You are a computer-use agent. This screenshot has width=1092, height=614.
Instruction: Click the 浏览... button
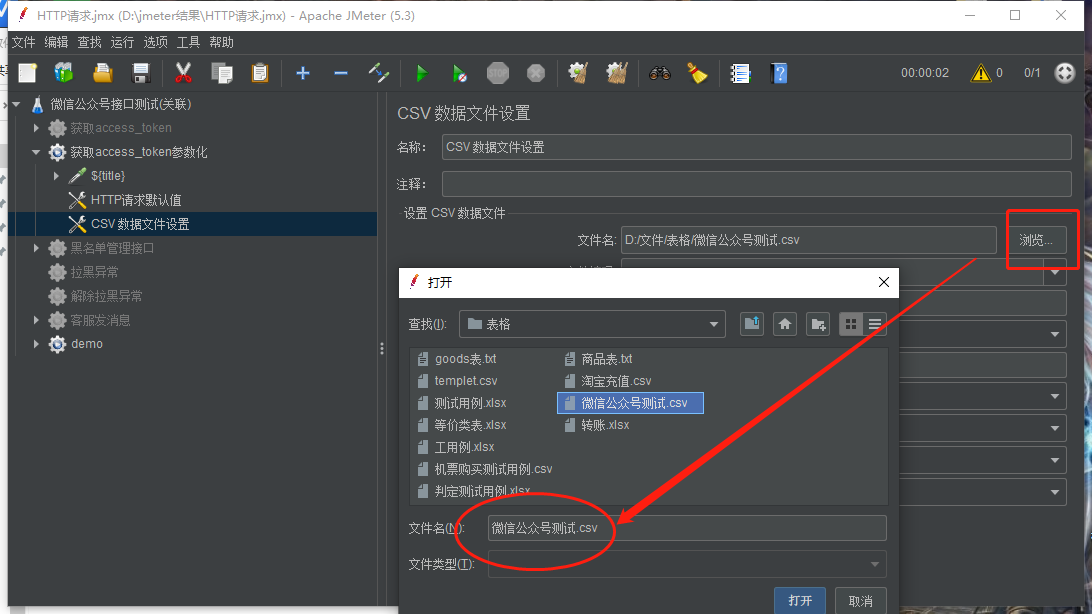click(1036, 240)
